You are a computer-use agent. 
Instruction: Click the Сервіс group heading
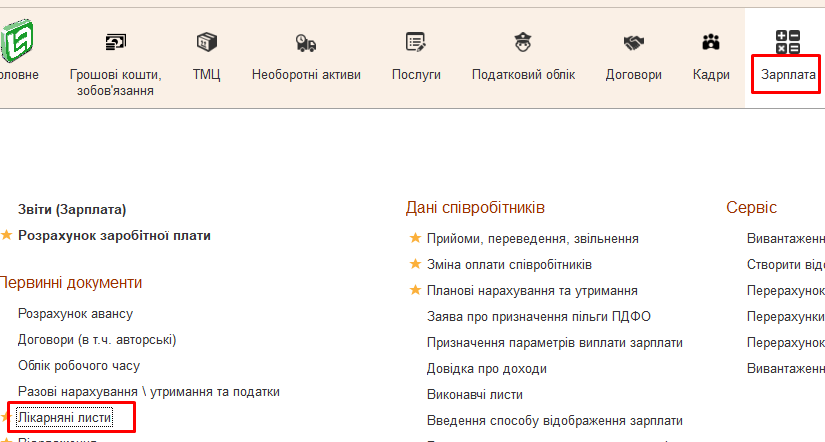tap(751, 207)
